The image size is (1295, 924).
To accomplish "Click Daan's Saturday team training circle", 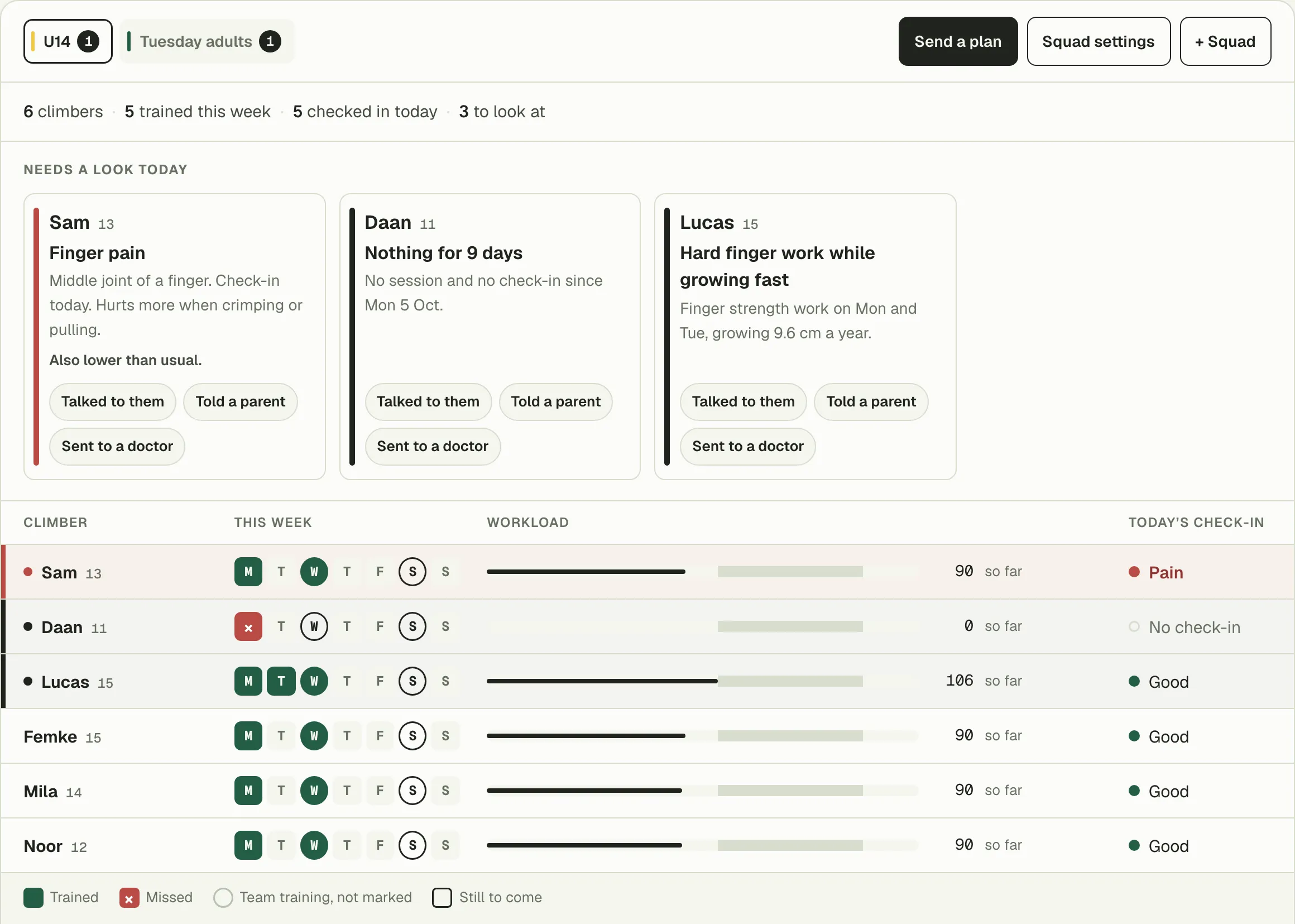I will click(413, 626).
